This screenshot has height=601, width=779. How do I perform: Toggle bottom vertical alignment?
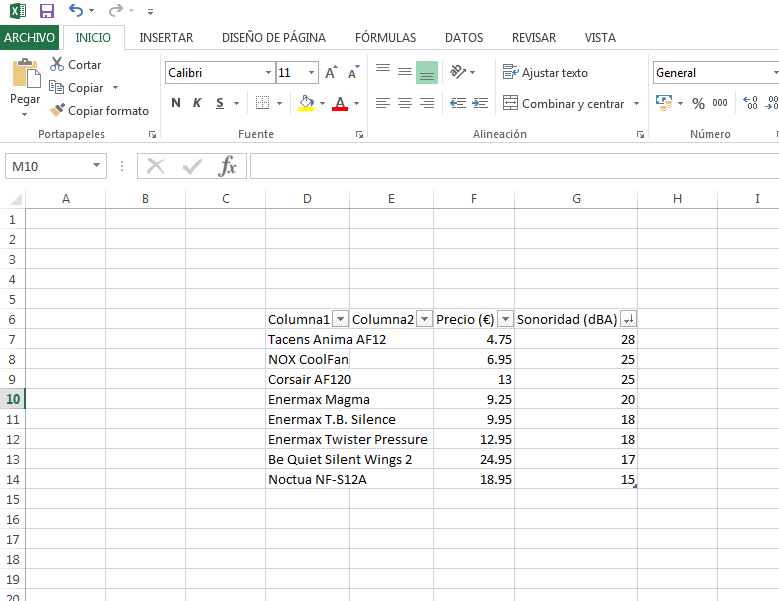pyautogui.click(x=427, y=73)
